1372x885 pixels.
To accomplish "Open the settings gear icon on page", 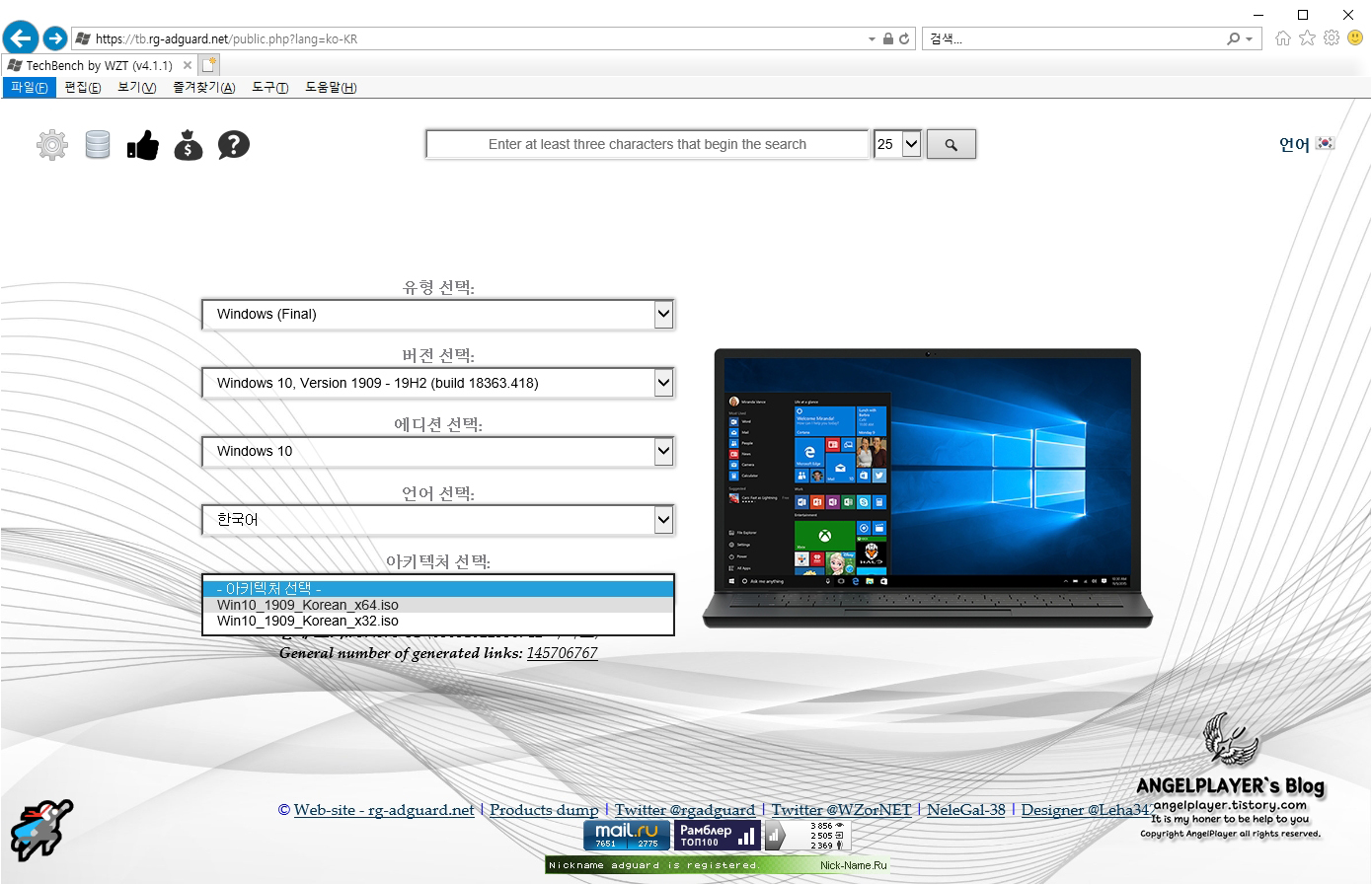I will coord(52,145).
